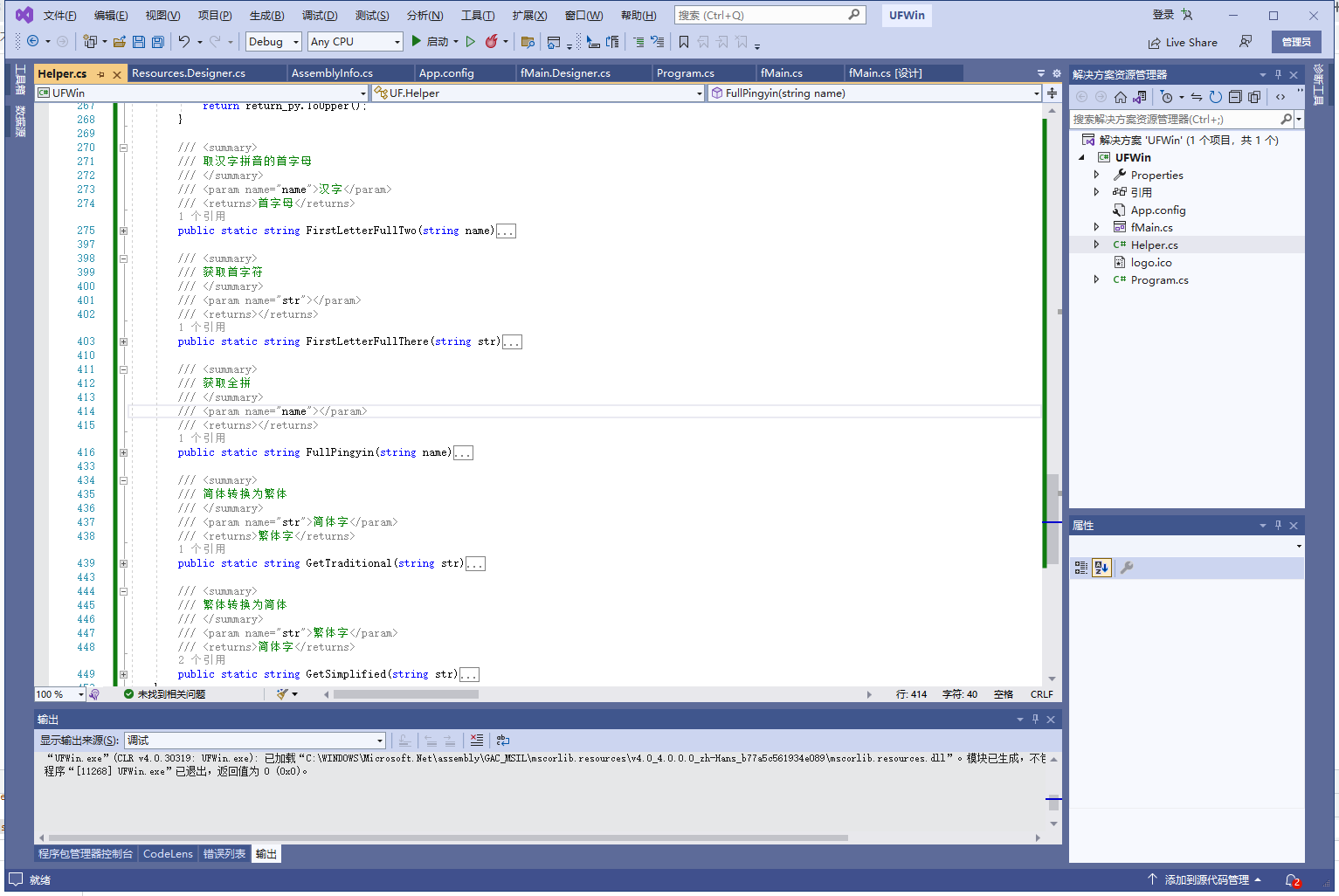Image resolution: width=1339 pixels, height=896 pixels.
Task: Open the output source dropdown showing 调试
Action: pos(255,740)
